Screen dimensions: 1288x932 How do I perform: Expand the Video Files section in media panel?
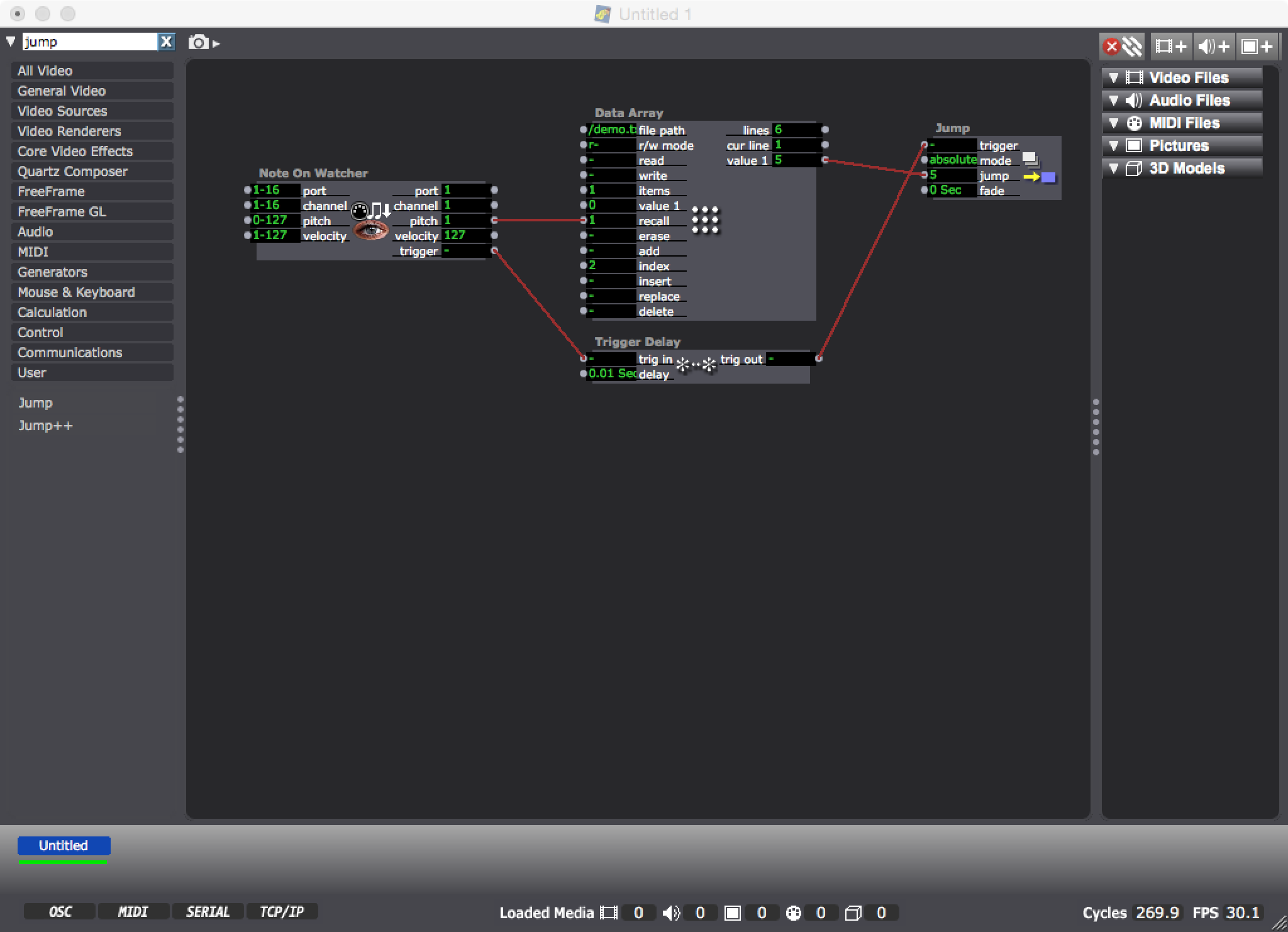coord(1113,77)
